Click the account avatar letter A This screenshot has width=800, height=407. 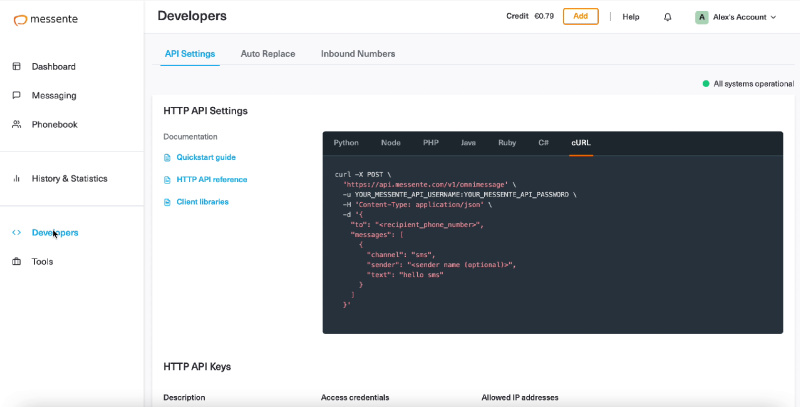click(702, 17)
